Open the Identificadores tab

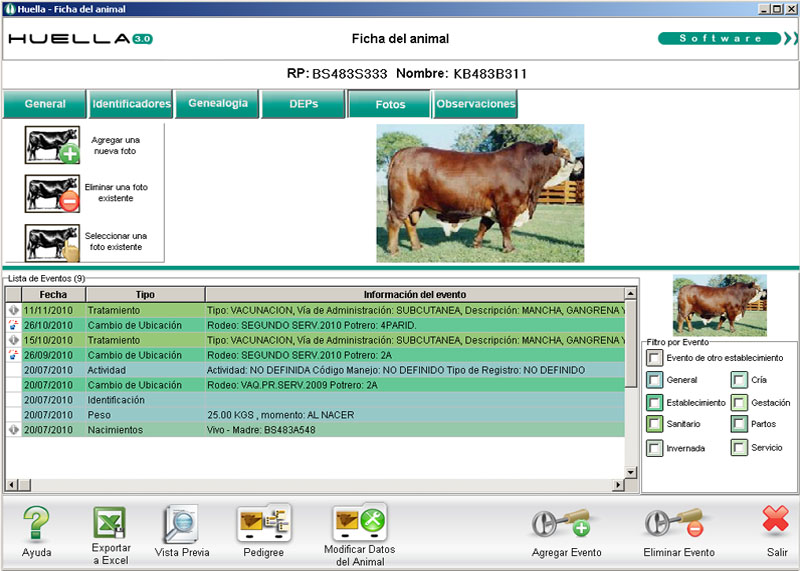[131, 104]
